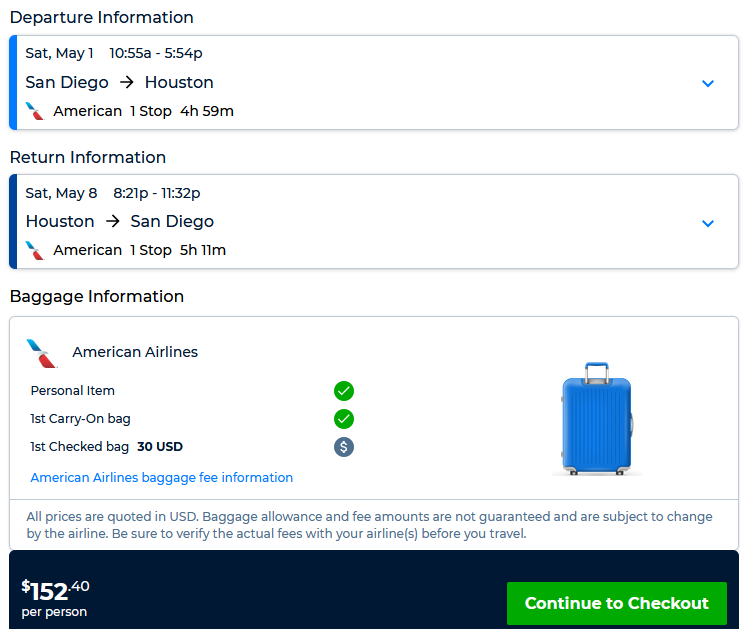Click the American Airlines name in baggage section
This screenshot has height=629, width=744.
point(135,352)
